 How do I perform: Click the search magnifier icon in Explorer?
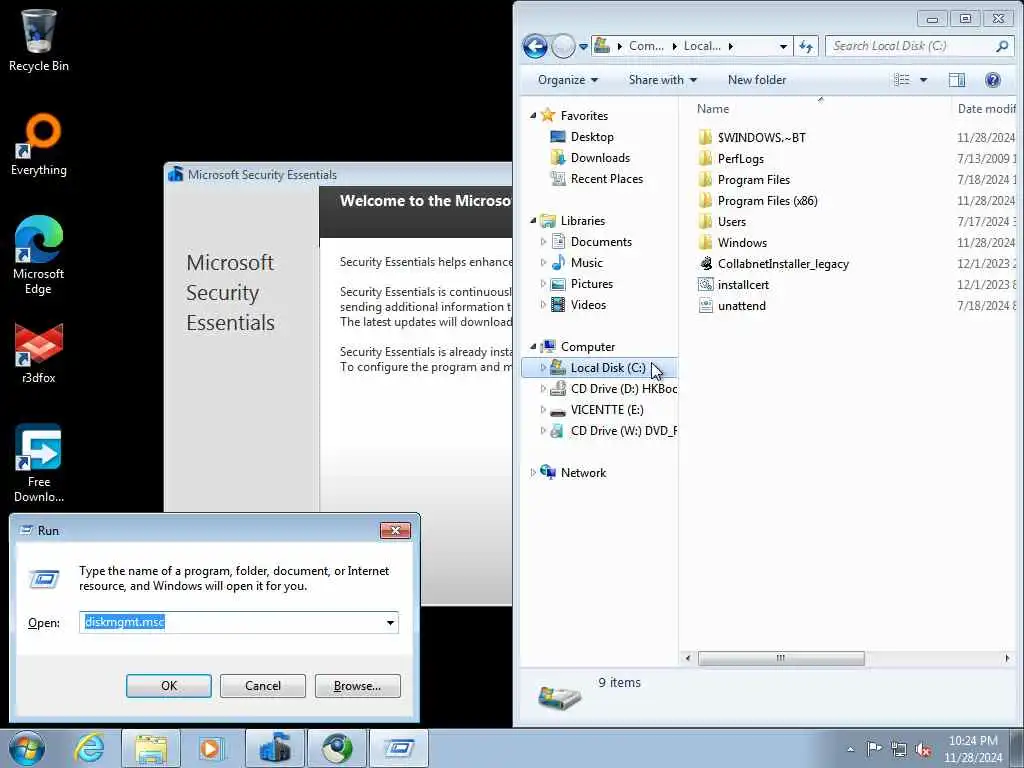1002,46
